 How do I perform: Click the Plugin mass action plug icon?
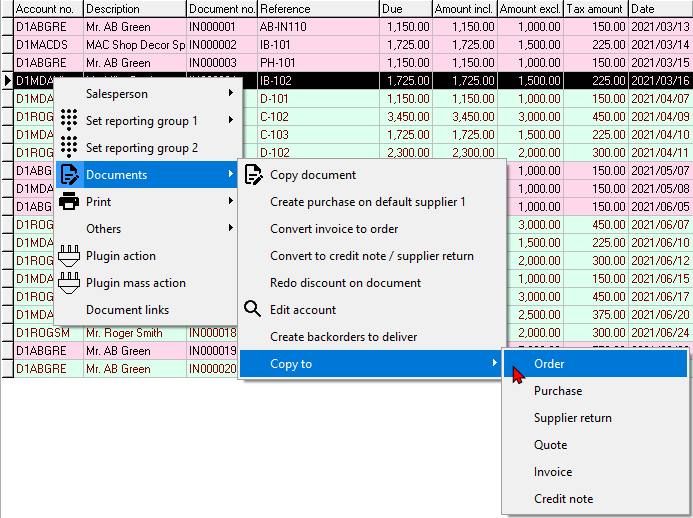point(69,282)
